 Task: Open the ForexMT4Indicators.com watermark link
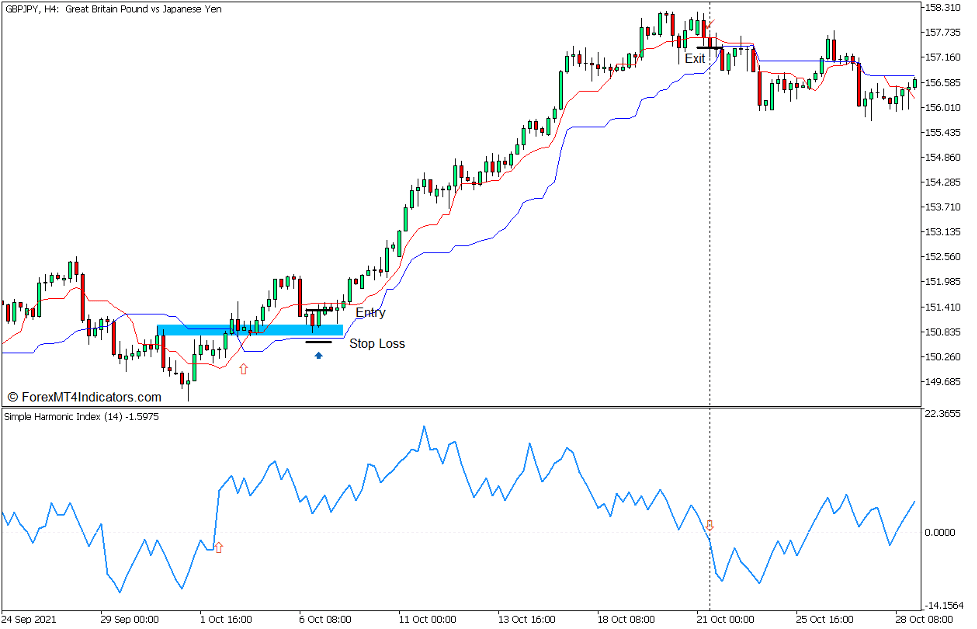(84, 397)
